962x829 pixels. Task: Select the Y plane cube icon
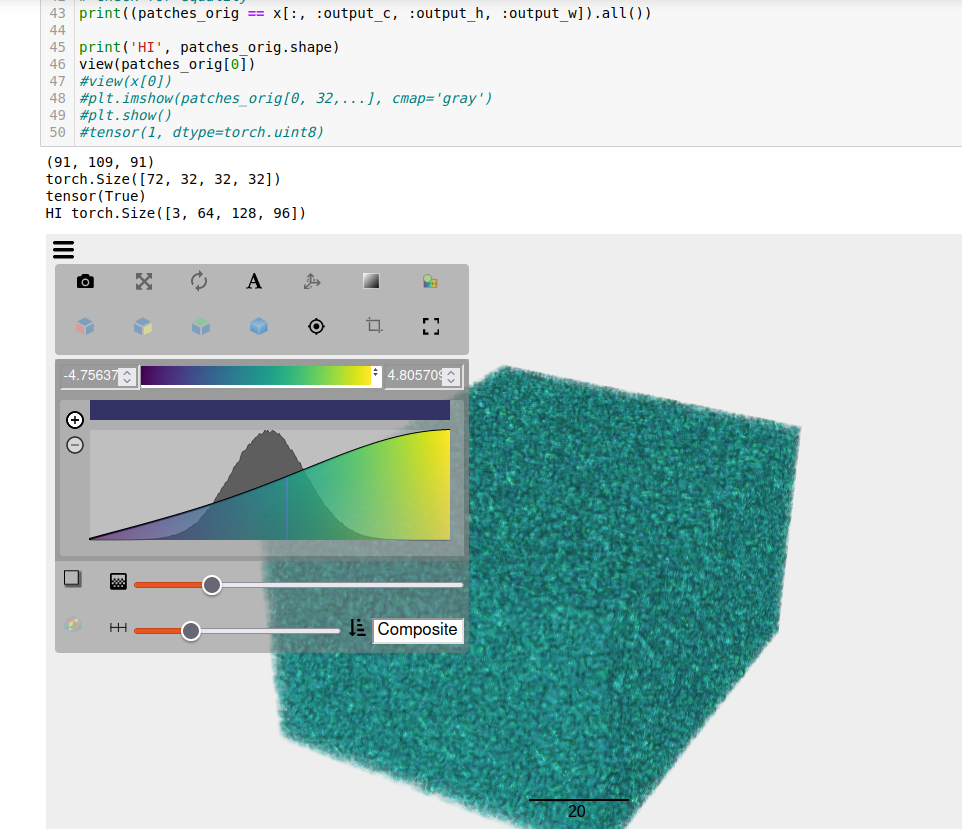[x=144, y=326]
